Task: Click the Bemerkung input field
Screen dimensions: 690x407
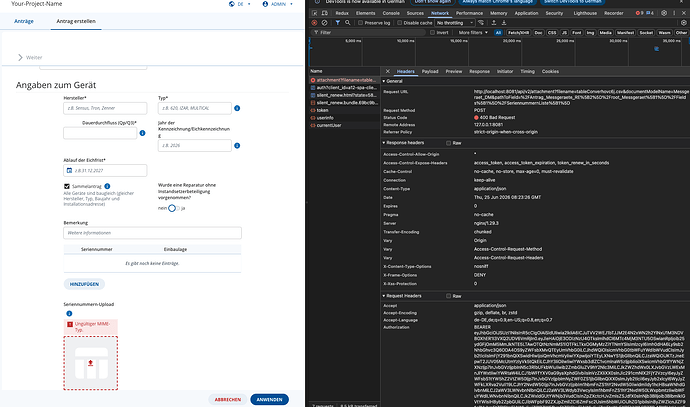Action: pos(152,233)
